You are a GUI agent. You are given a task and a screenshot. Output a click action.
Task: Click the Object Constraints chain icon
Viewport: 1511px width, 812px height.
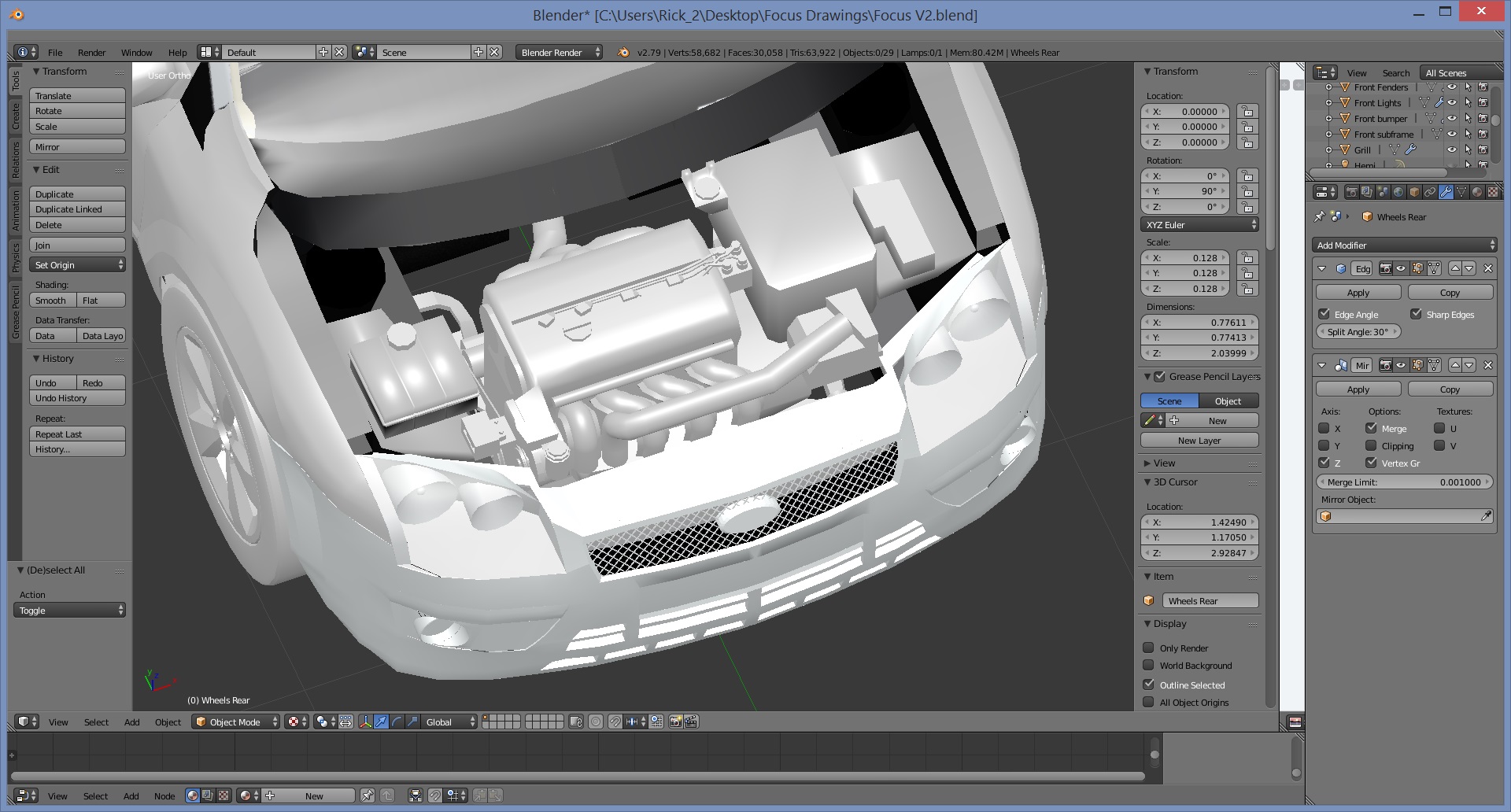pyautogui.click(x=1430, y=192)
